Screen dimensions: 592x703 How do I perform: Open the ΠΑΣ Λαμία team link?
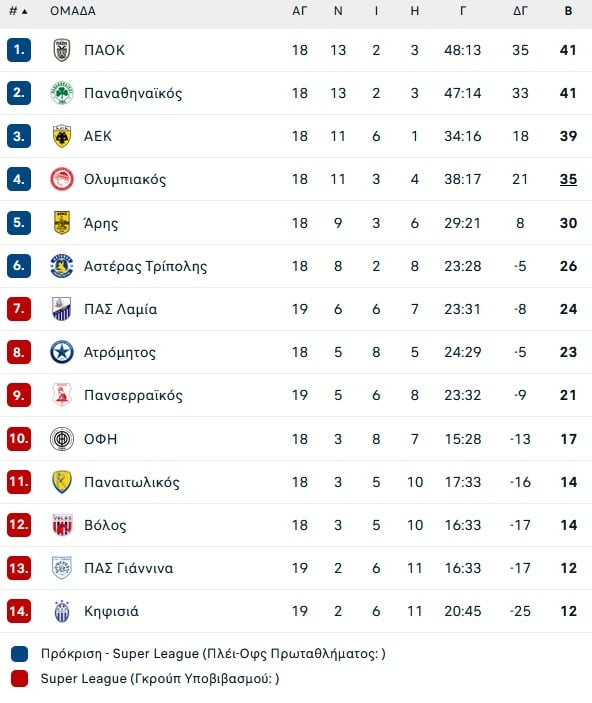click(121, 309)
